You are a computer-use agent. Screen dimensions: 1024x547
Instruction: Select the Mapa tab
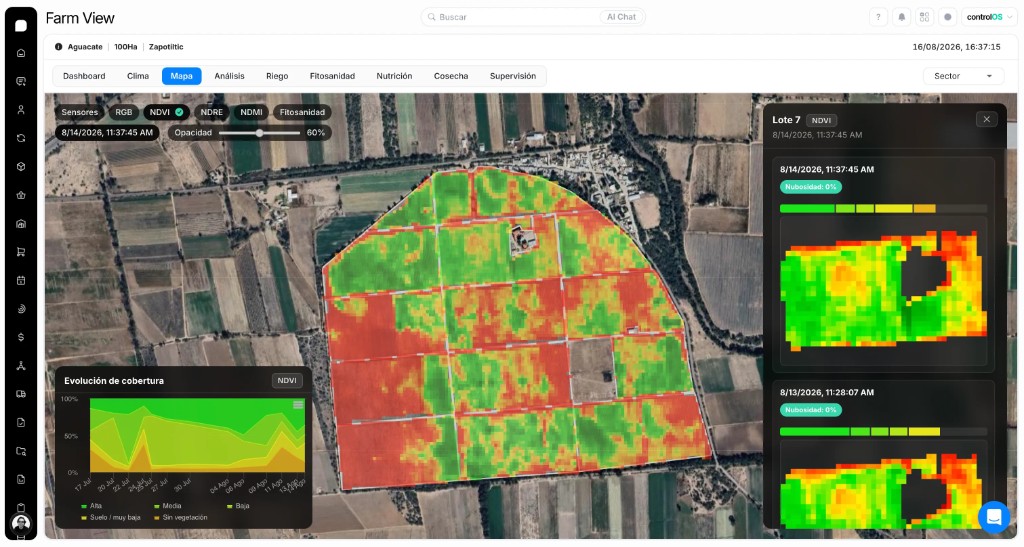tap(182, 76)
